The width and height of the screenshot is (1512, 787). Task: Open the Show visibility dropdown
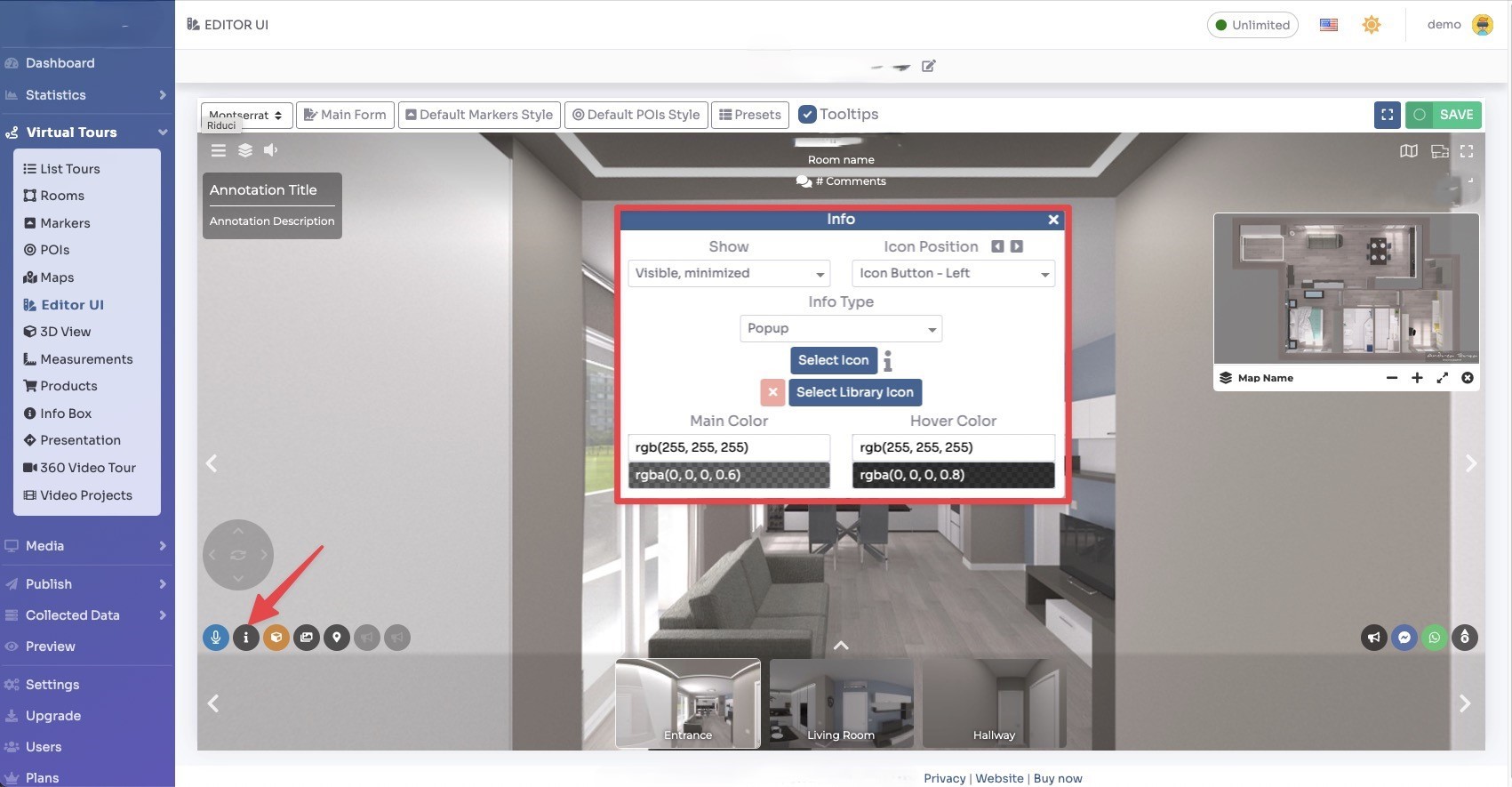pos(729,273)
